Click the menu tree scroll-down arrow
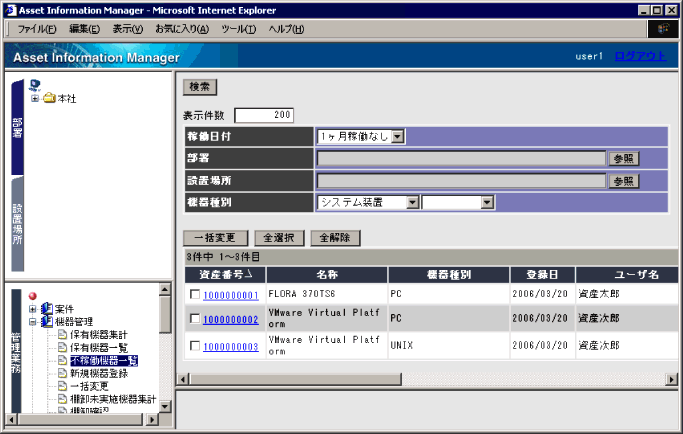This screenshot has height=434, width=683. (x=165, y=407)
